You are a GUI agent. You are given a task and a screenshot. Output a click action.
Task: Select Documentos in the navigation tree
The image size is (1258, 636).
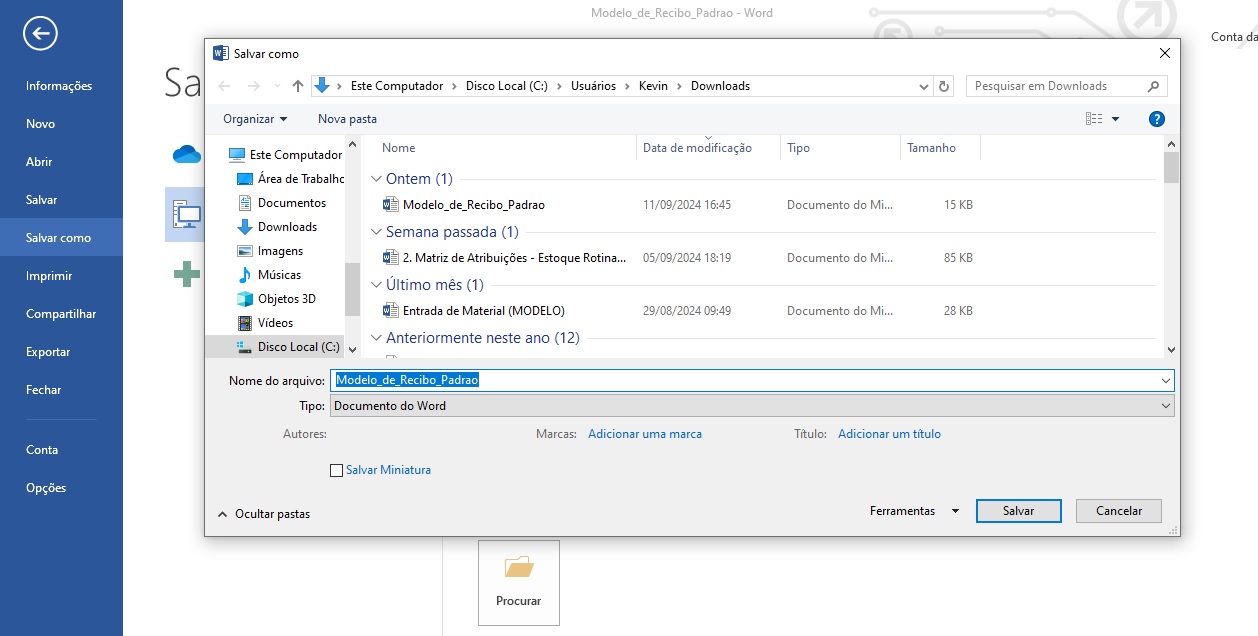(x=291, y=203)
